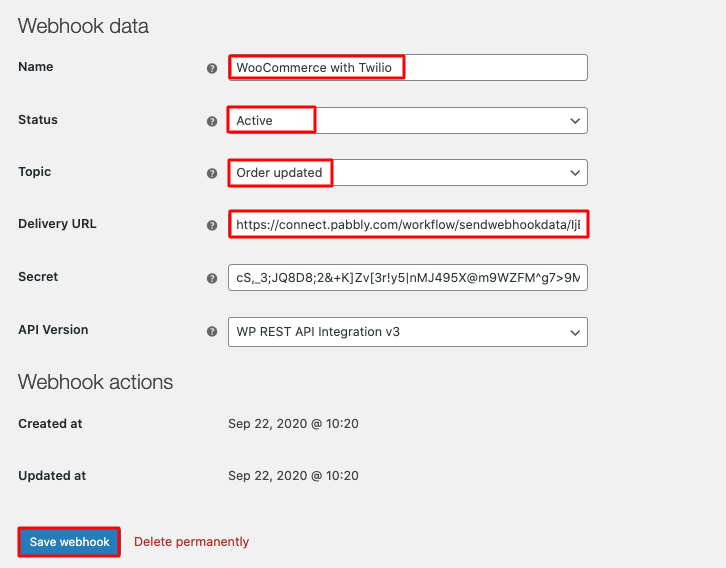Focus the Name field with WooCommerce with Twilio
726x568 pixels.
pyautogui.click(x=407, y=68)
